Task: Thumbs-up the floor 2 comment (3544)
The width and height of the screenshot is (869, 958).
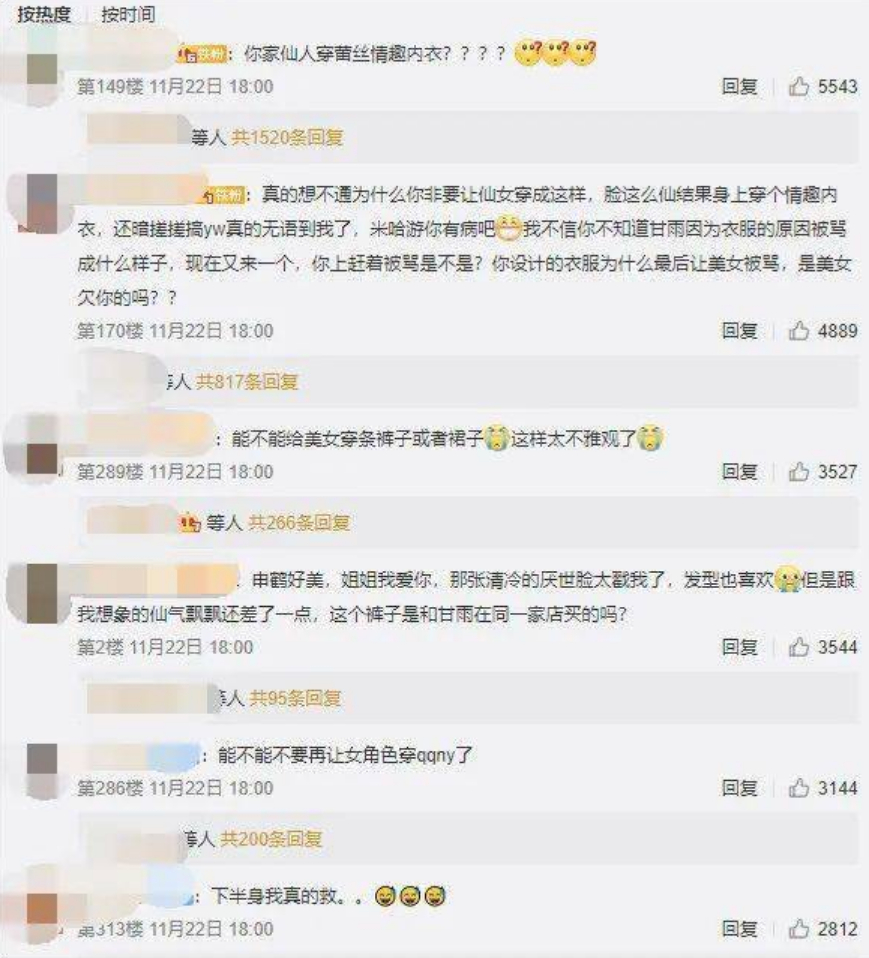Action: 798,647
